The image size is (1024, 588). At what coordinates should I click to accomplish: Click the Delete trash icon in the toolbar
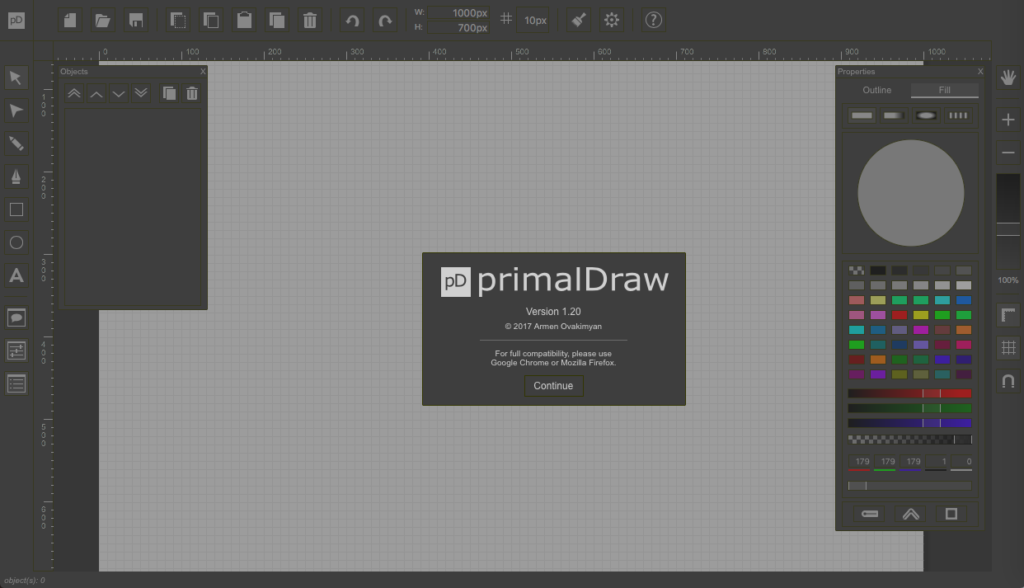[x=310, y=19]
